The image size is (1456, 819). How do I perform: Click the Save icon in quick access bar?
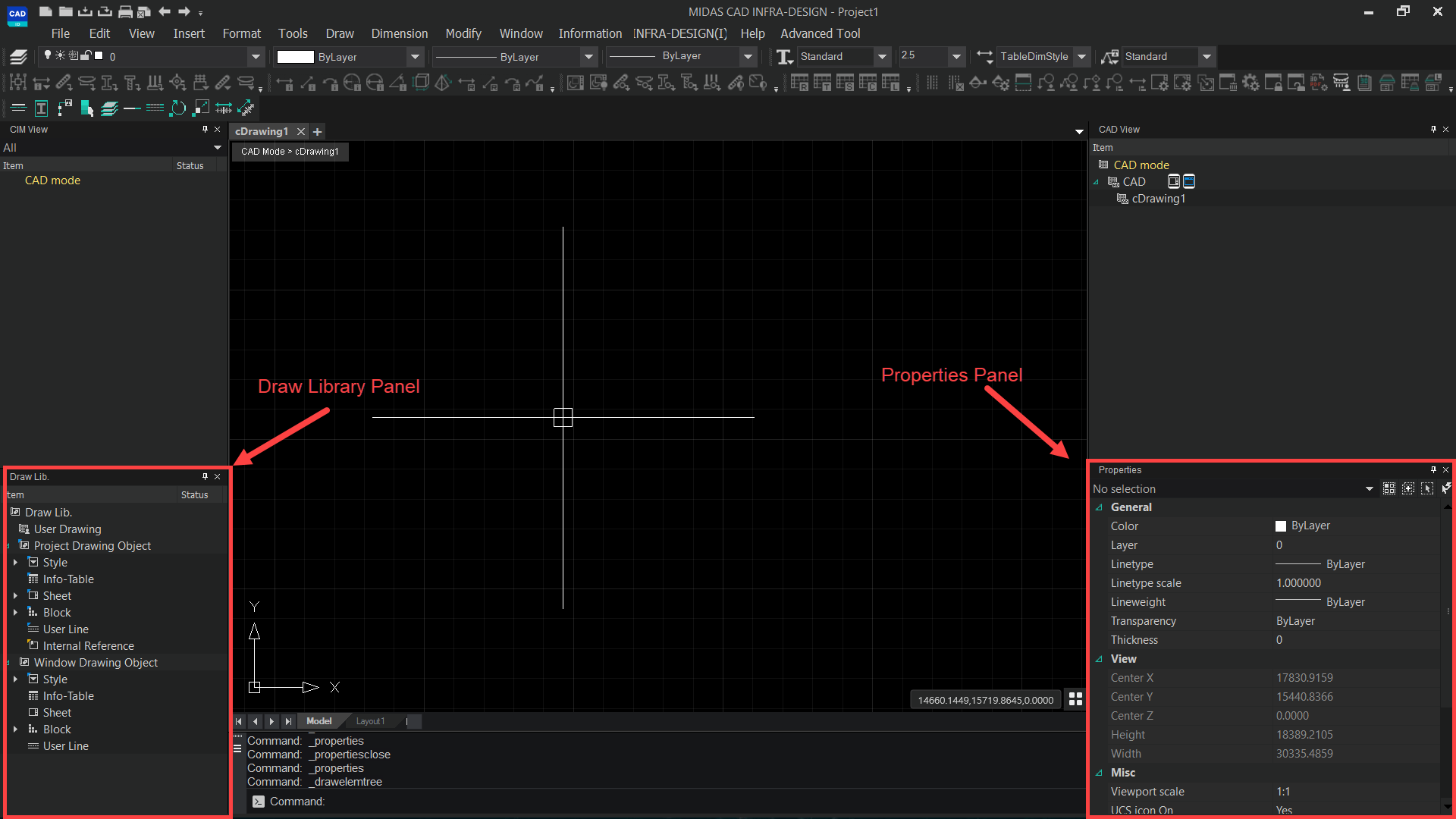point(85,11)
